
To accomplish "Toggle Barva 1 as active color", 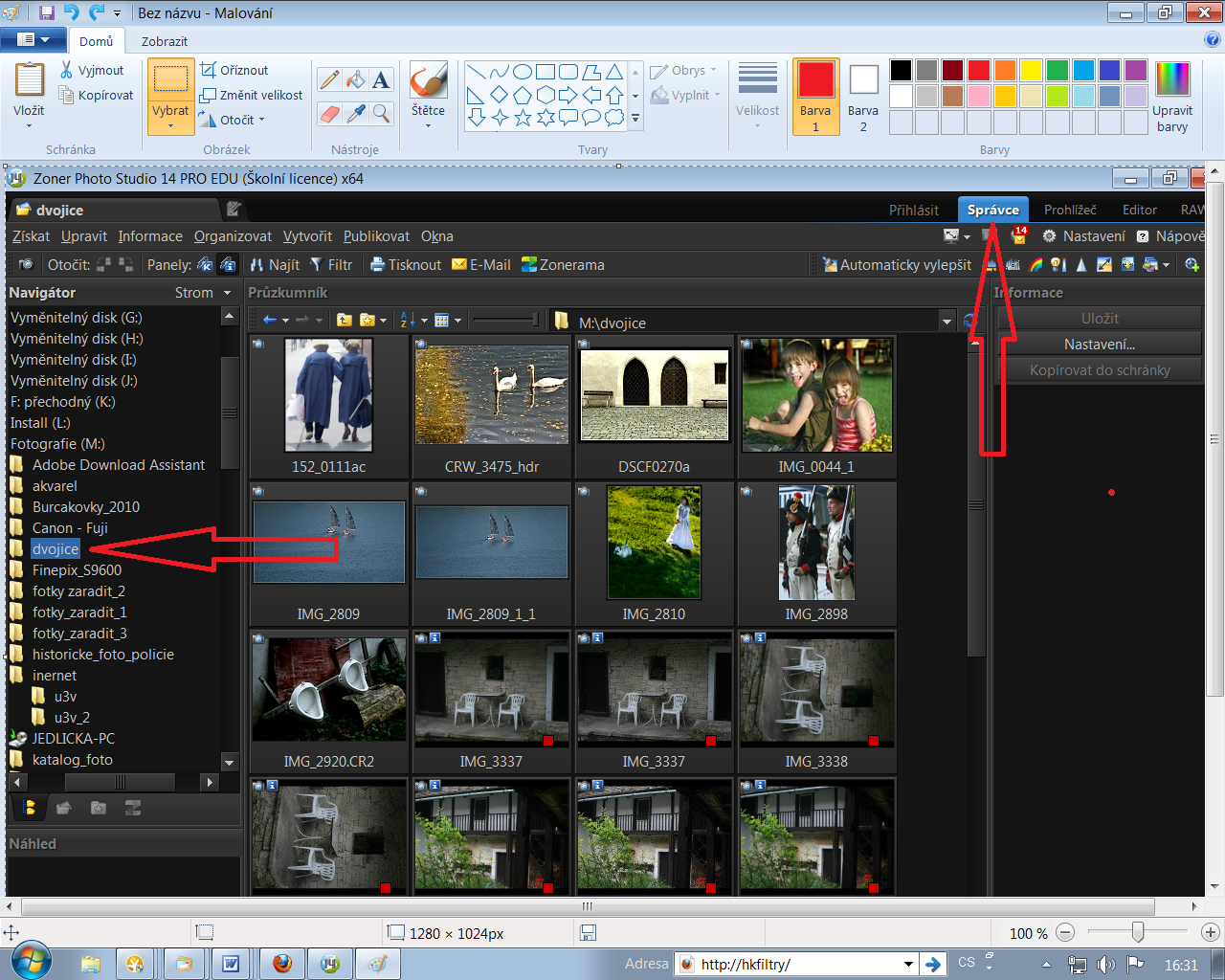I will (x=815, y=96).
